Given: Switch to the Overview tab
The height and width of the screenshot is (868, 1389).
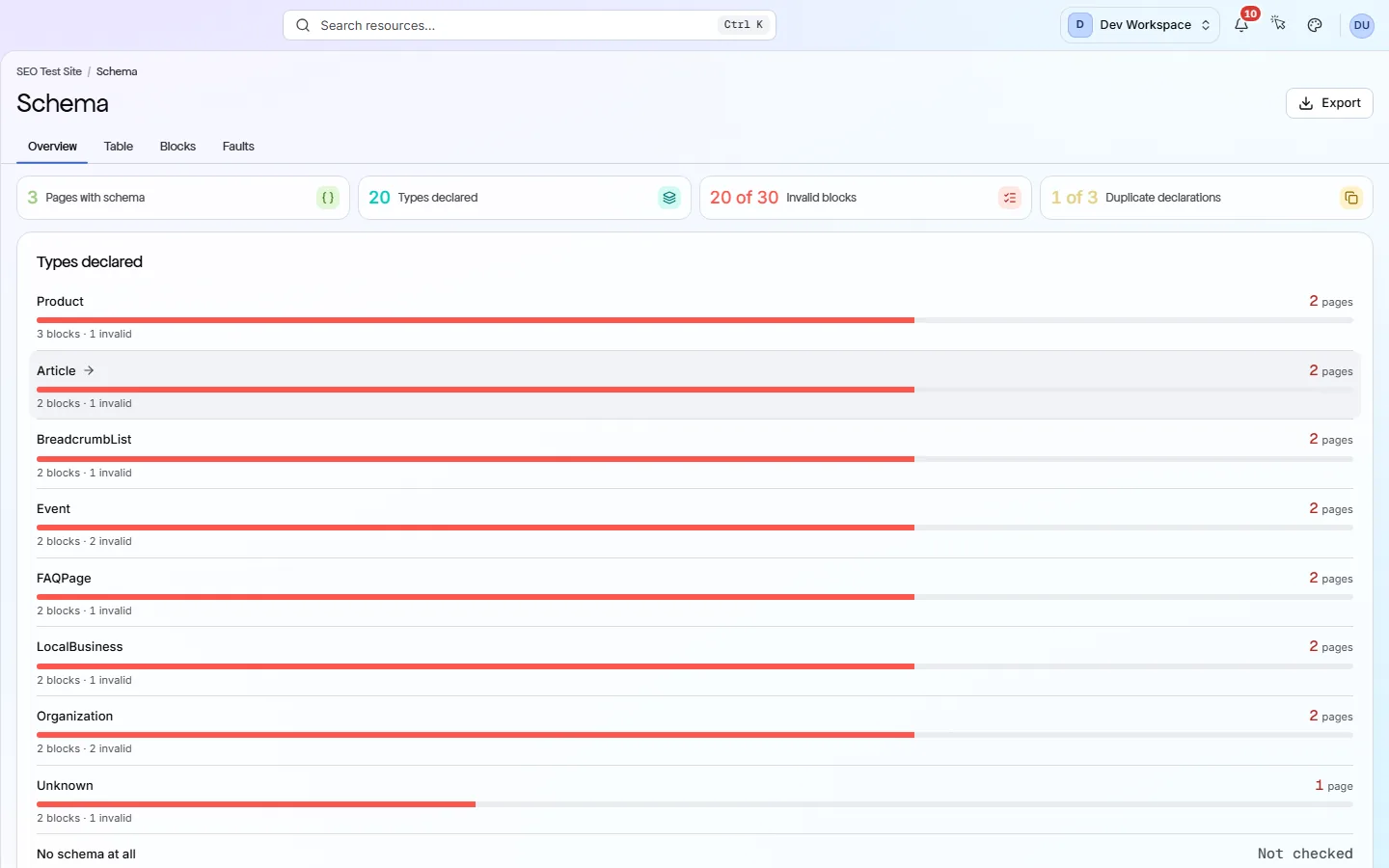Looking at the screenshot, I should pyautogui.click(x=52, y=147).
